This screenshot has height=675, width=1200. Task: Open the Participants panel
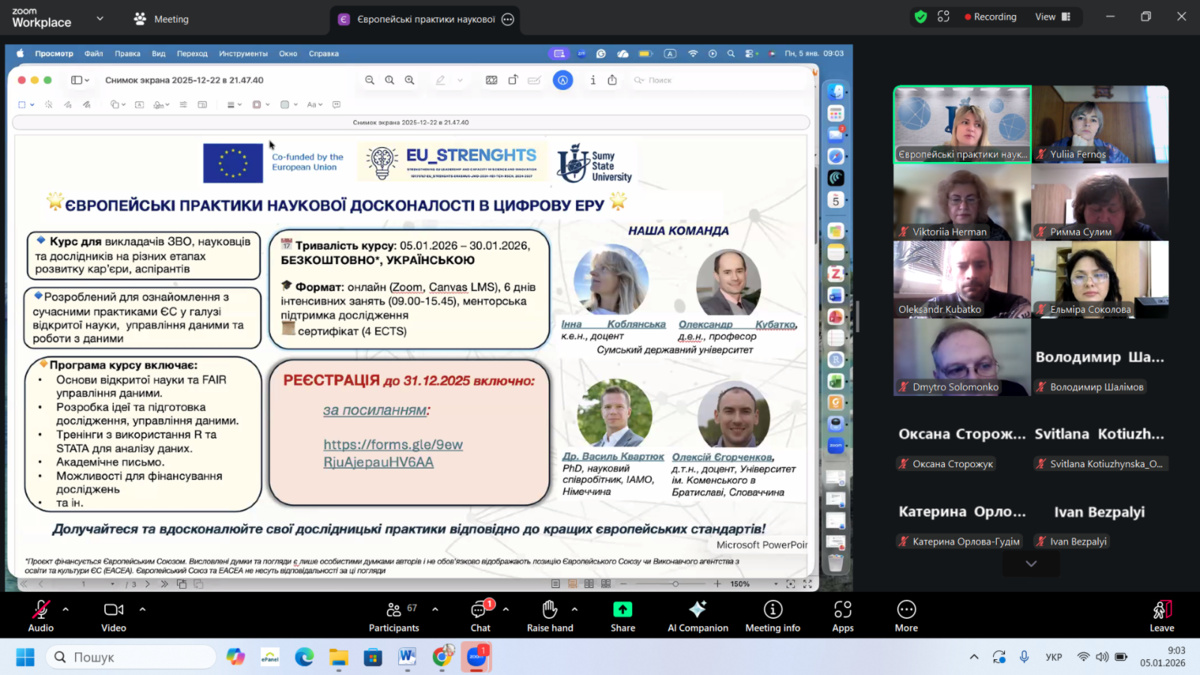tap(393, 614)
